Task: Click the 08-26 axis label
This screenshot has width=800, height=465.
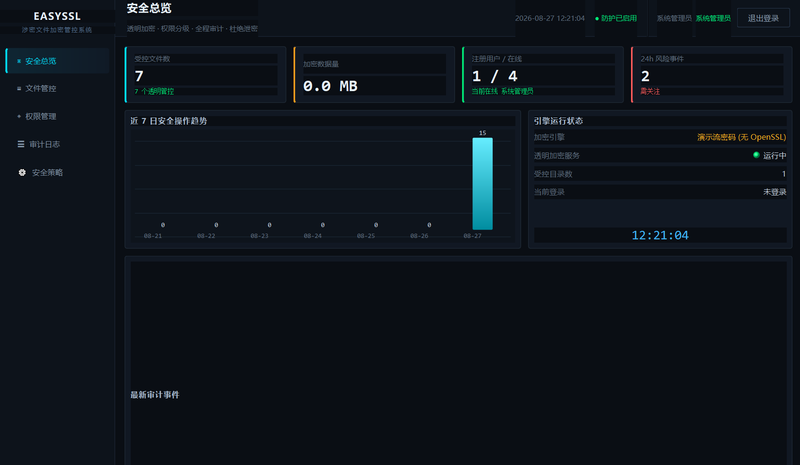Action: (419, 236)
